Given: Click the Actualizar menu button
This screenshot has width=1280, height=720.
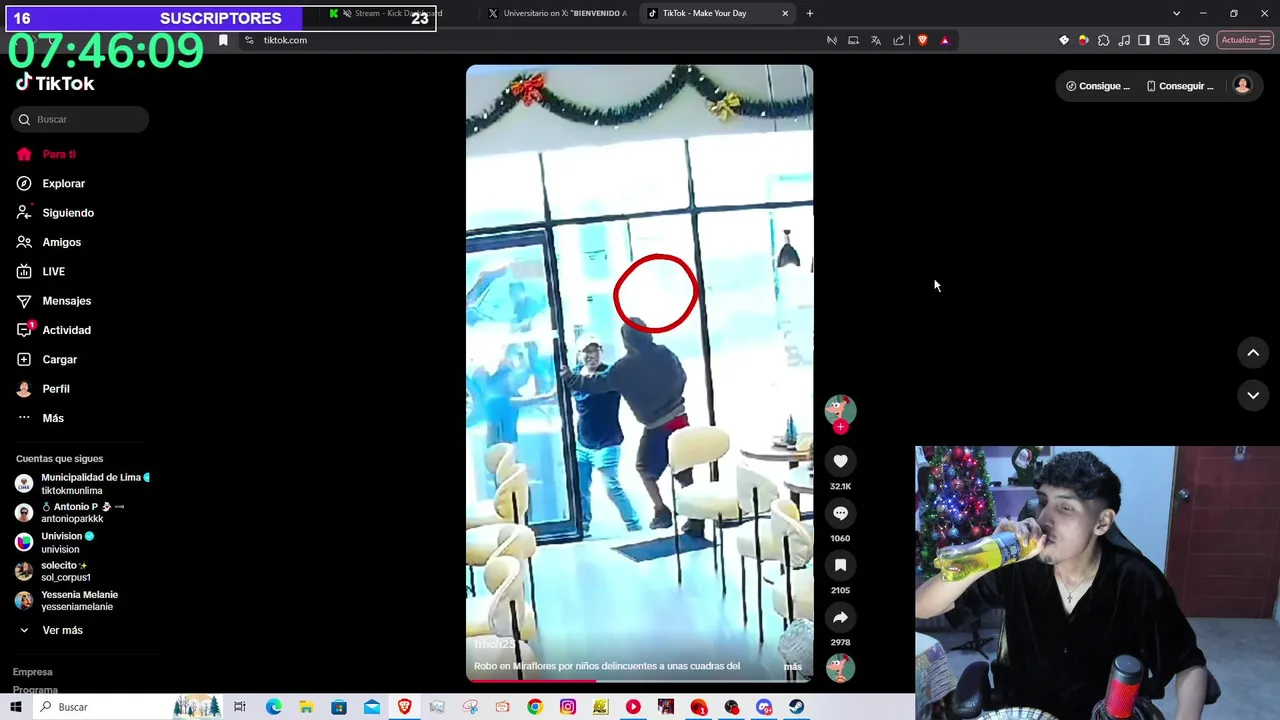Looking at the screenshot, I should [1245, 40].
